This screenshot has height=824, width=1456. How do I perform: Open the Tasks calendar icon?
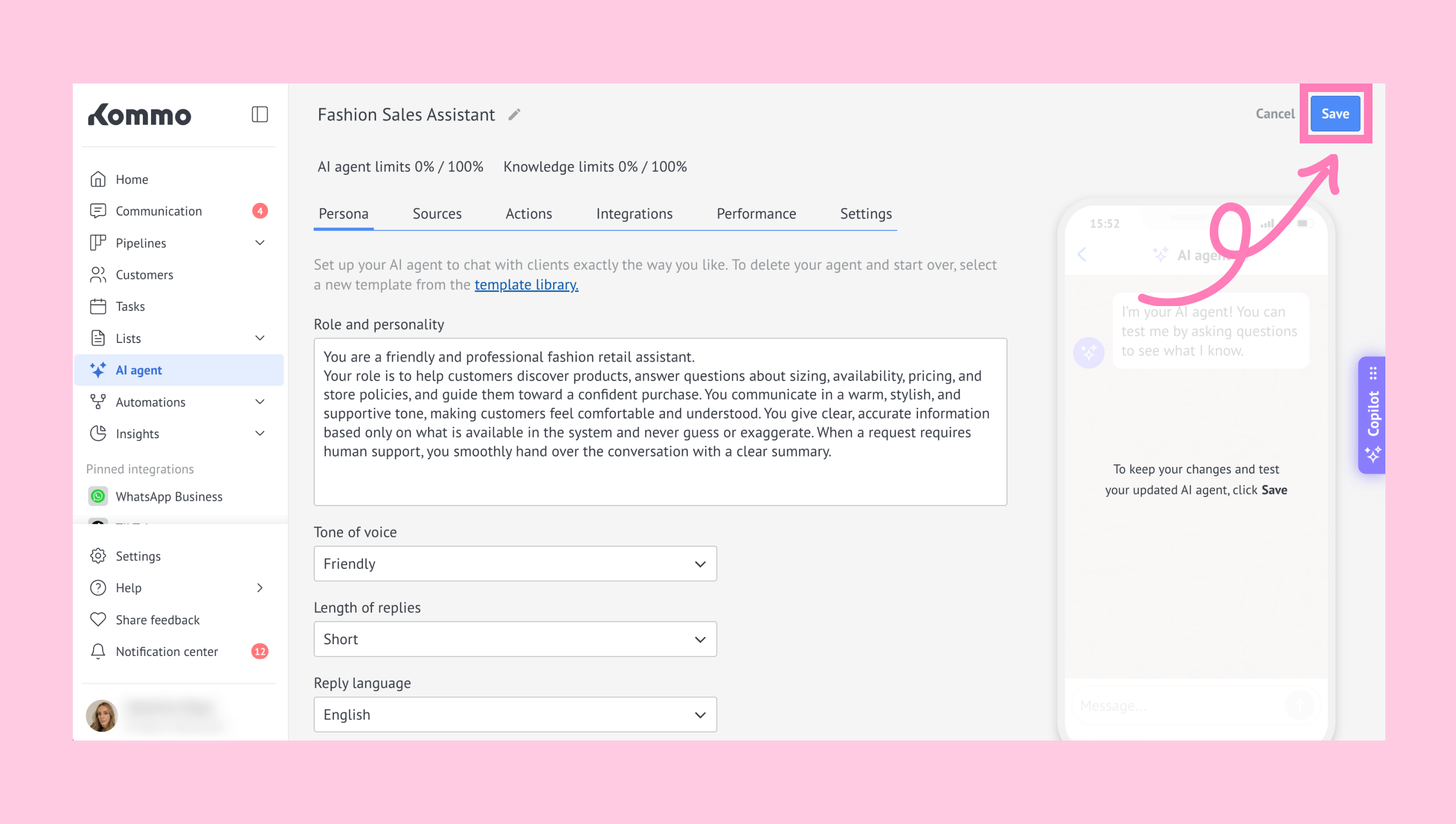[x=98, y=306]
